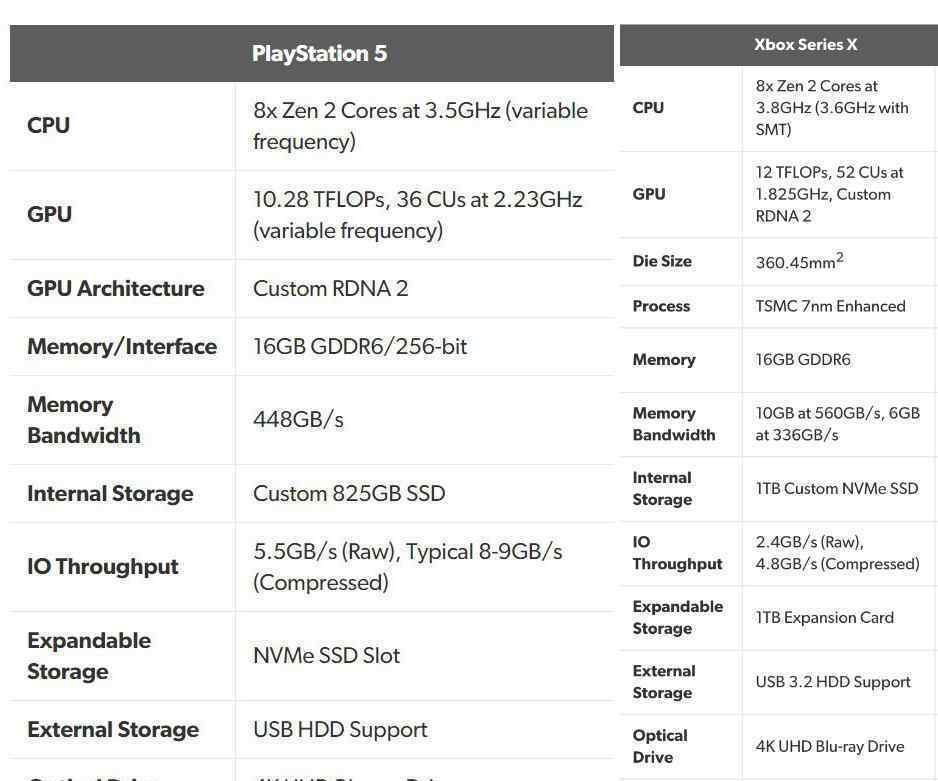
Task: Click the Xbox 4K UHD Blu-ray Drive value
Action: [x=830, y=746]
